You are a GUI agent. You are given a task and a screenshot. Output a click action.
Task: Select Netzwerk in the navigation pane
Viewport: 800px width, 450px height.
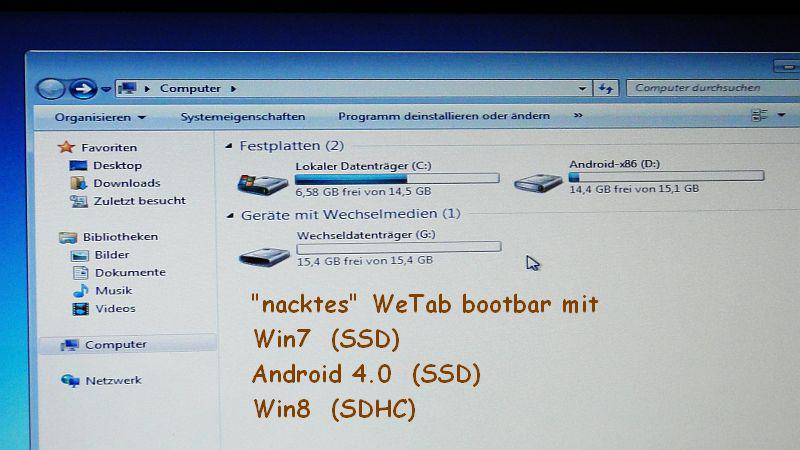pyautogui.click(x=113, y=381)
